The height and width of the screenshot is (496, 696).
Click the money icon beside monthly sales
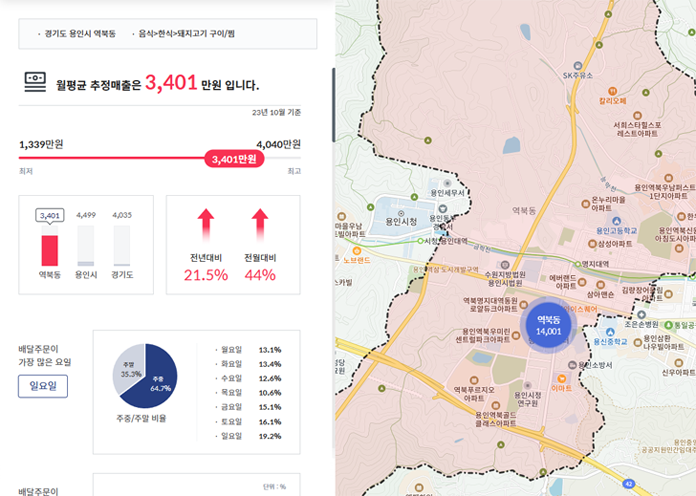(35, 83)
